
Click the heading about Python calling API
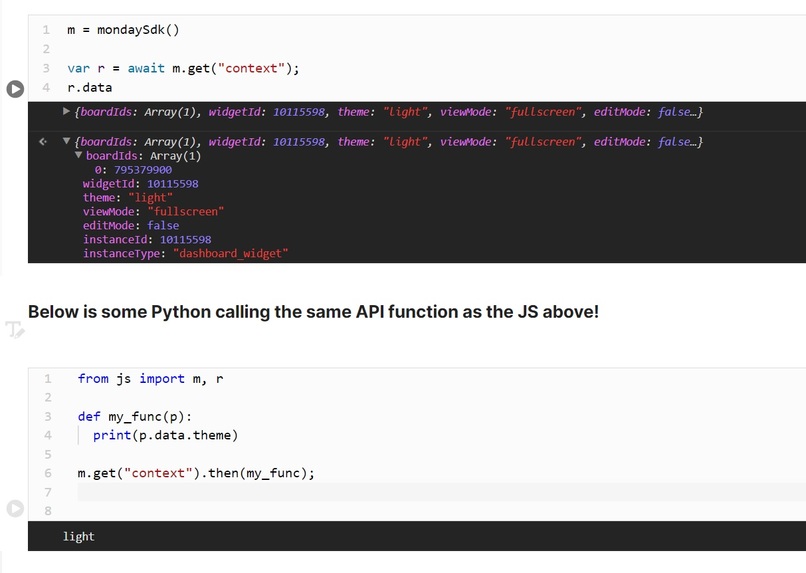313,312
